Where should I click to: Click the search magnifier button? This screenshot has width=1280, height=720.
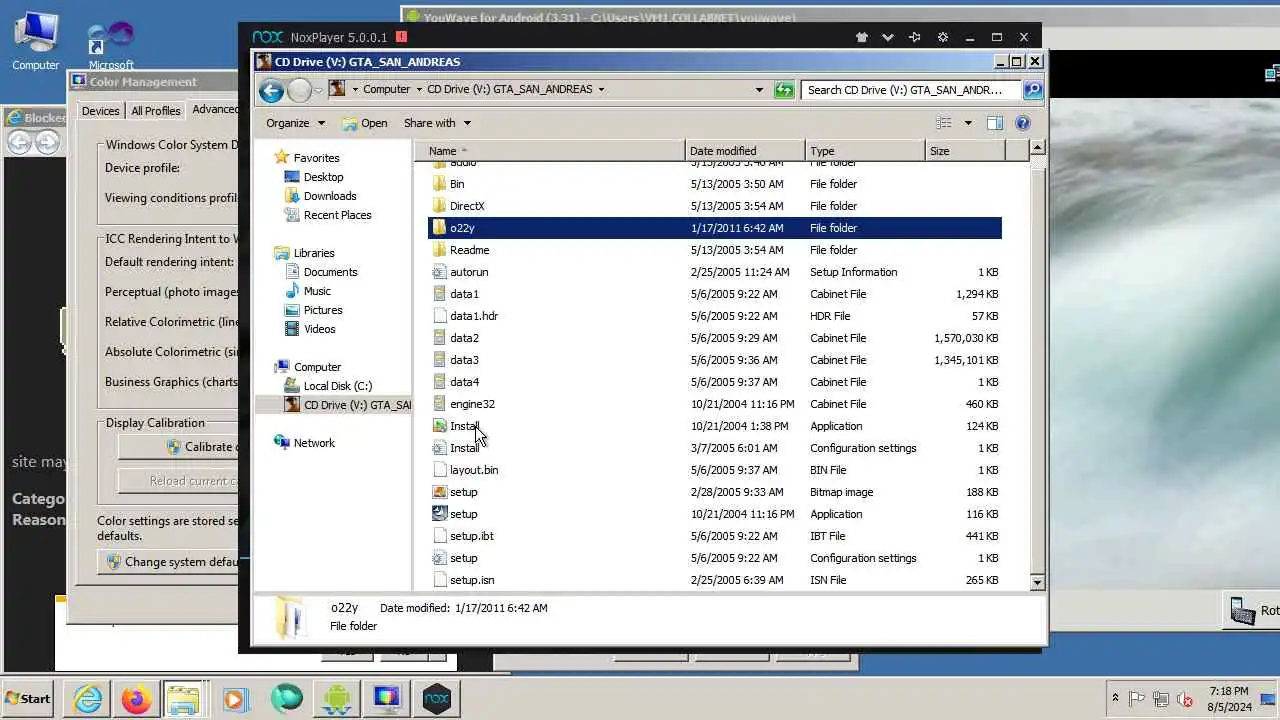(x=1033, y=90)
